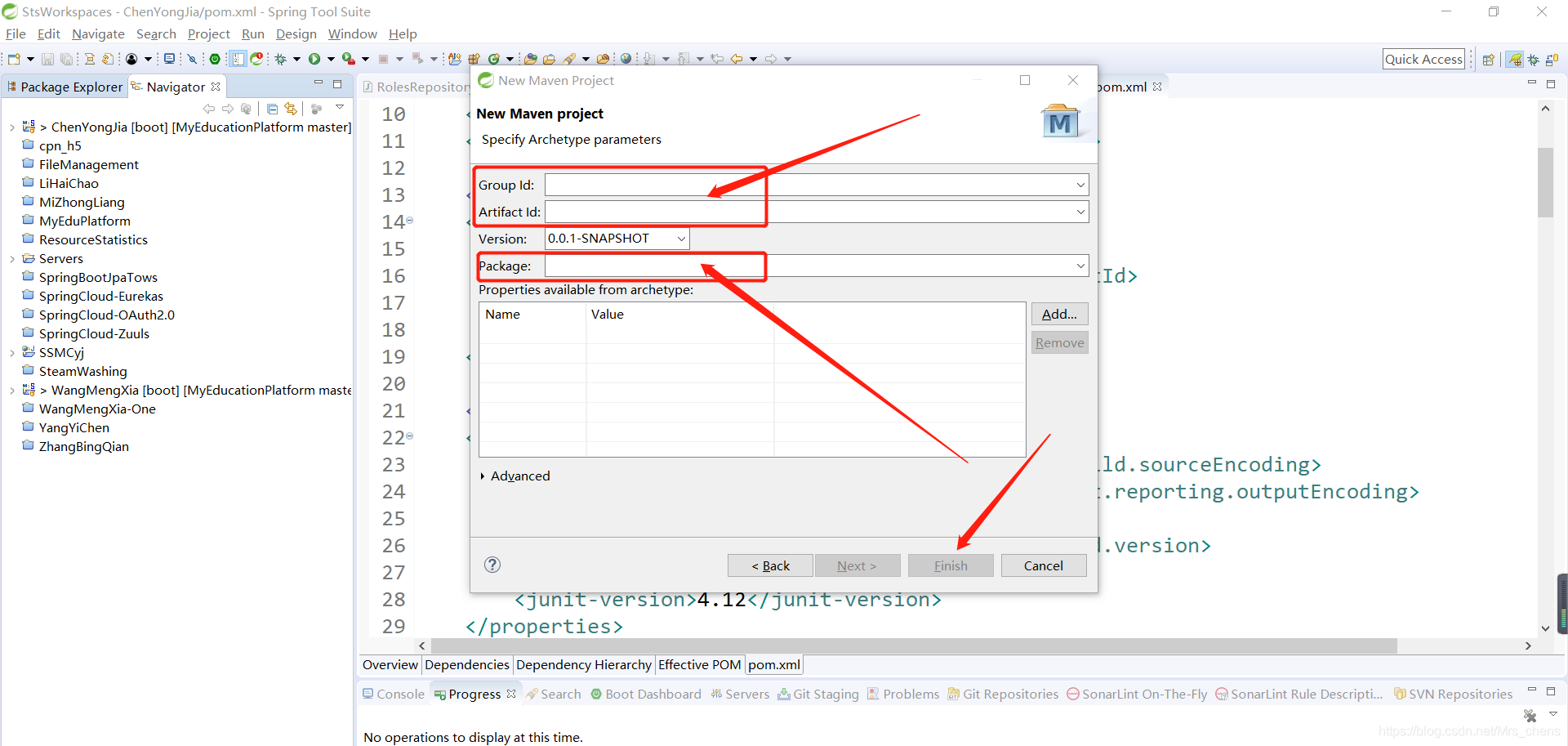The height and width of the screenshot is (746, 1568).
Task: Click the Finish button in the dialog
Action: (951, 565)
